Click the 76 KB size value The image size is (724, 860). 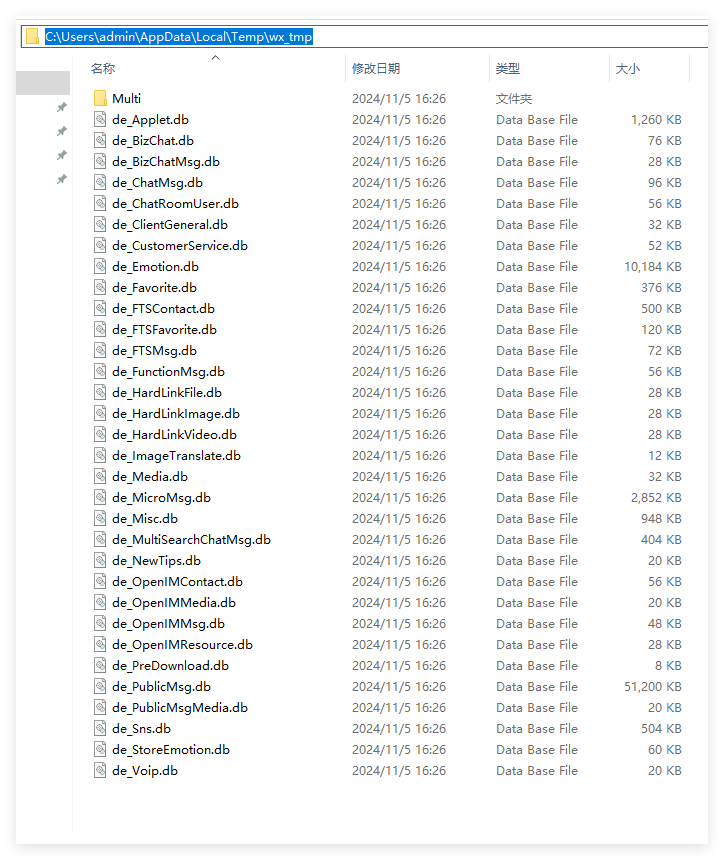665,140
